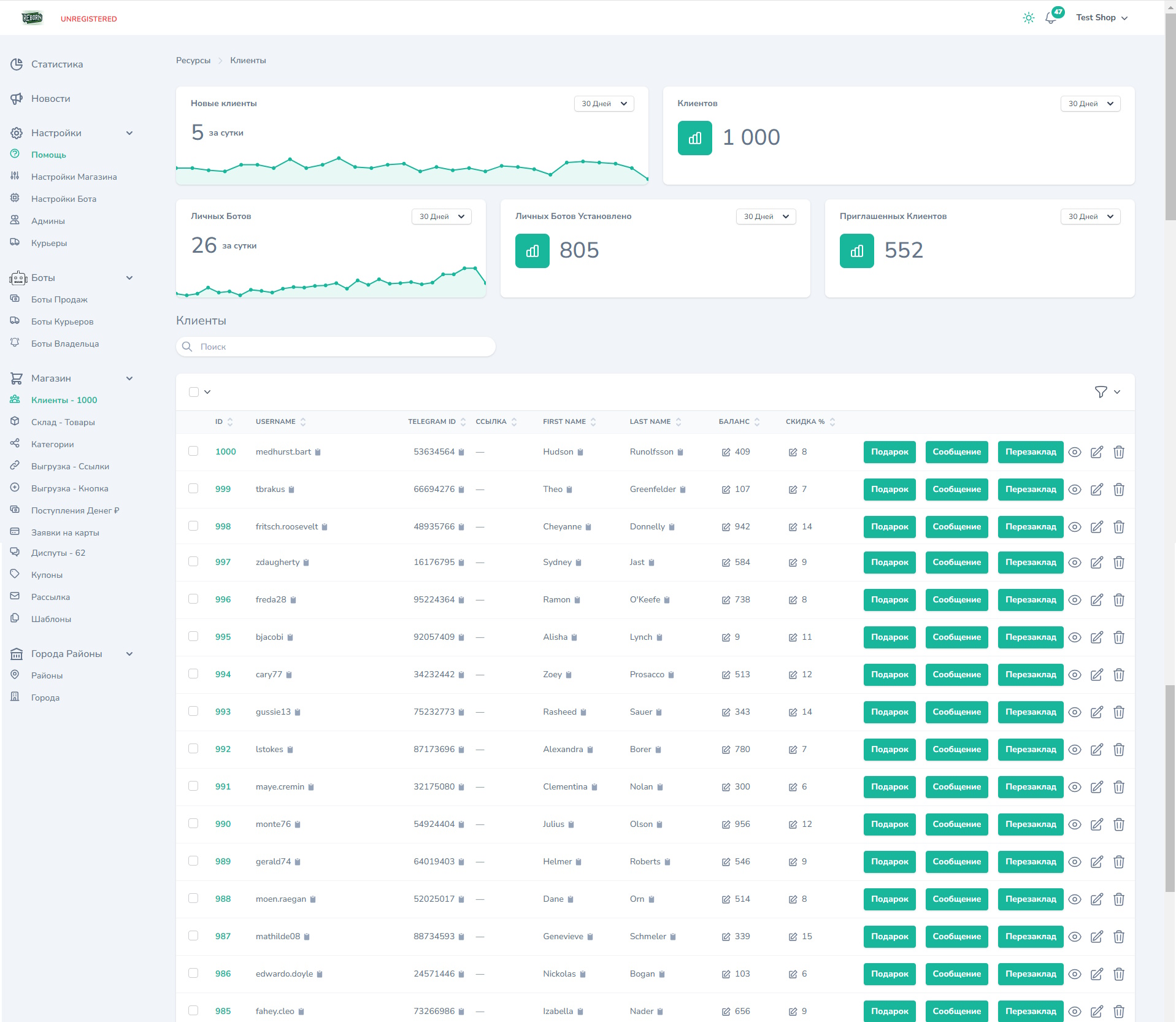Edit balance 942 for fritsch.roosevelt
1176x1022 pixels.
(726, 527)
